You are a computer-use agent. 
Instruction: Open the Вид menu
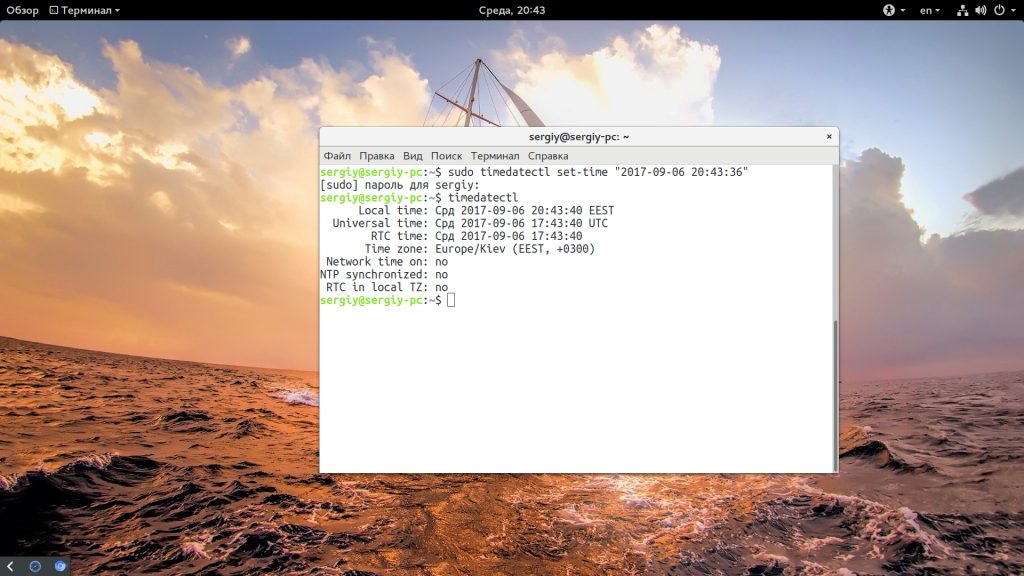[x=413, y=156]
